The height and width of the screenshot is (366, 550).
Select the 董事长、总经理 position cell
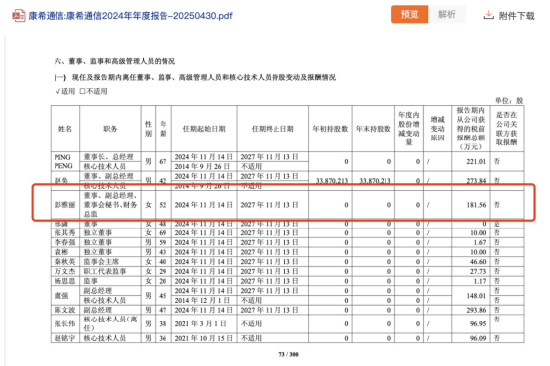tap(109, 157)
